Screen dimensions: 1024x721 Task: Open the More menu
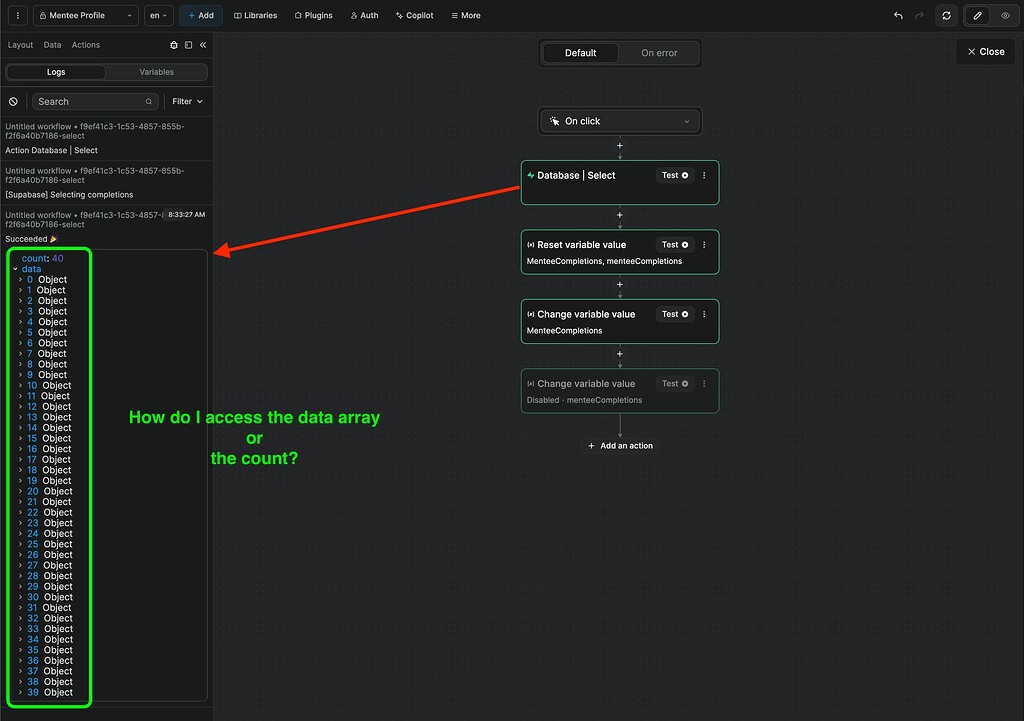coord(465,15)
